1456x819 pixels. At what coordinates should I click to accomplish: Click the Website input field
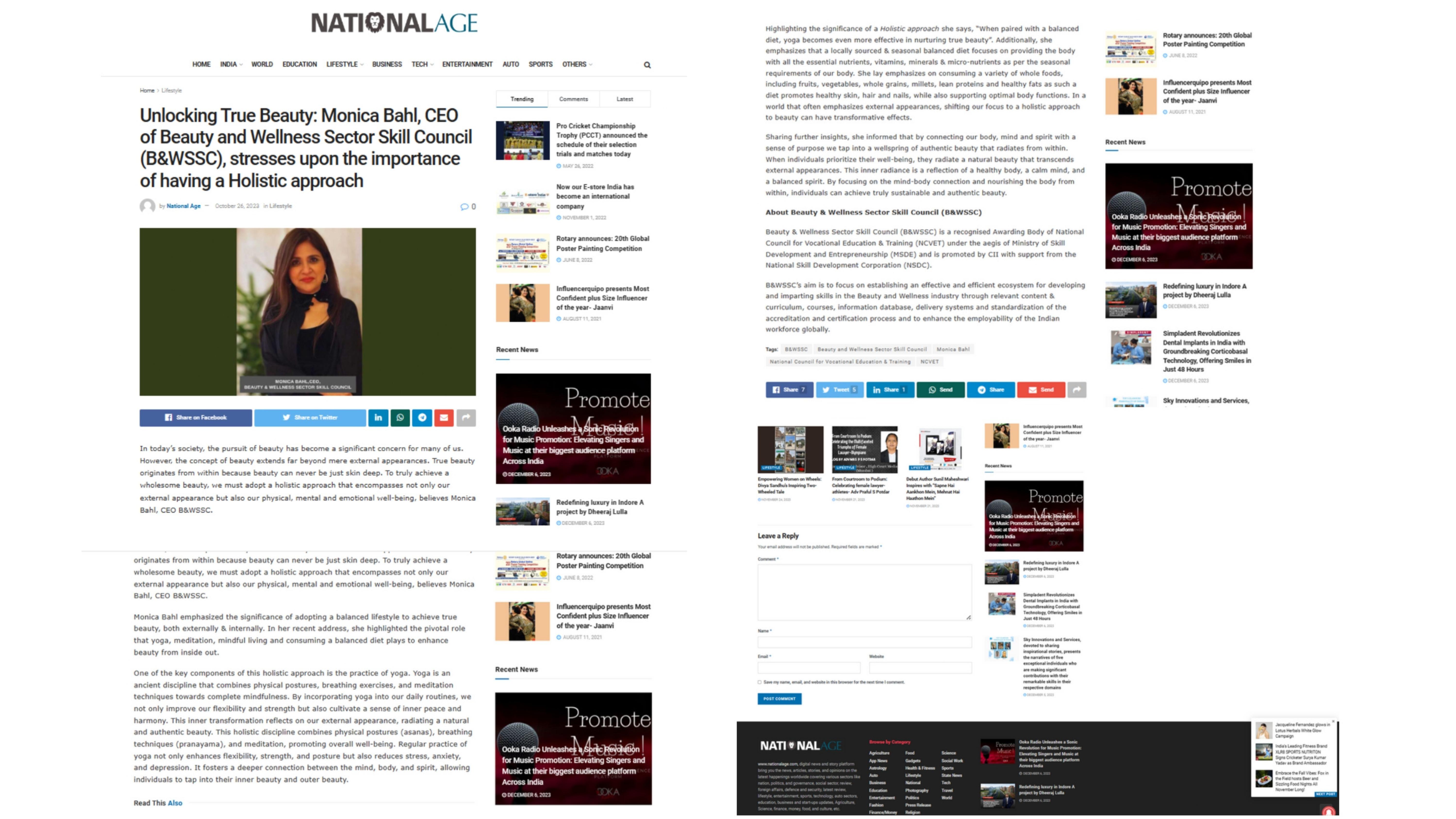(x=920, y=668)
